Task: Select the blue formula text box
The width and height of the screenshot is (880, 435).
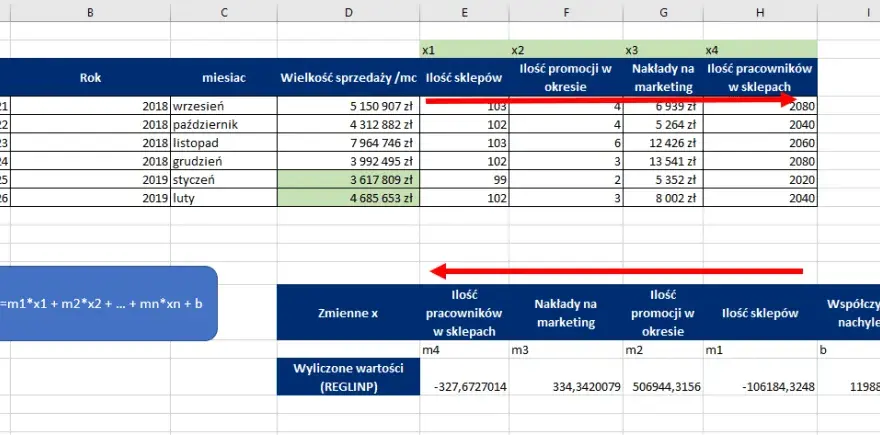Action: 107,303
